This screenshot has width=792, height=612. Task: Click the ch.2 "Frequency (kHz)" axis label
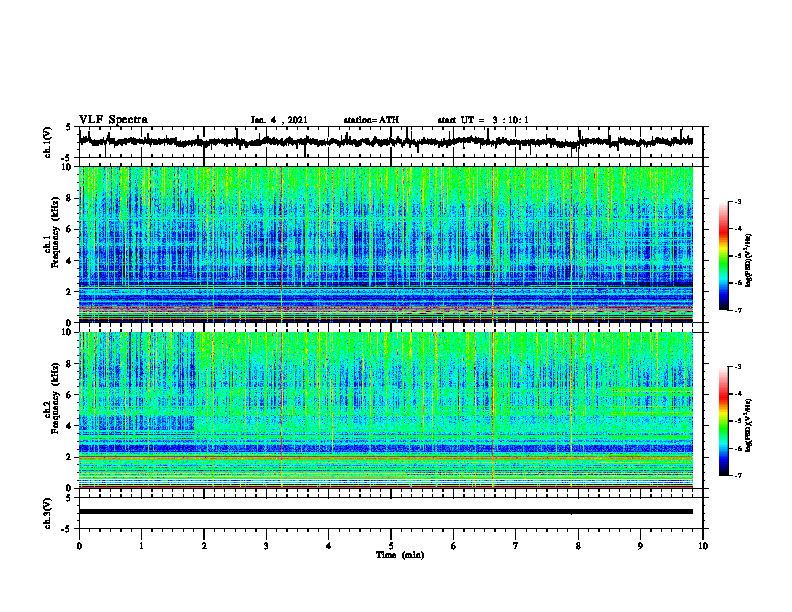(55, 398)
